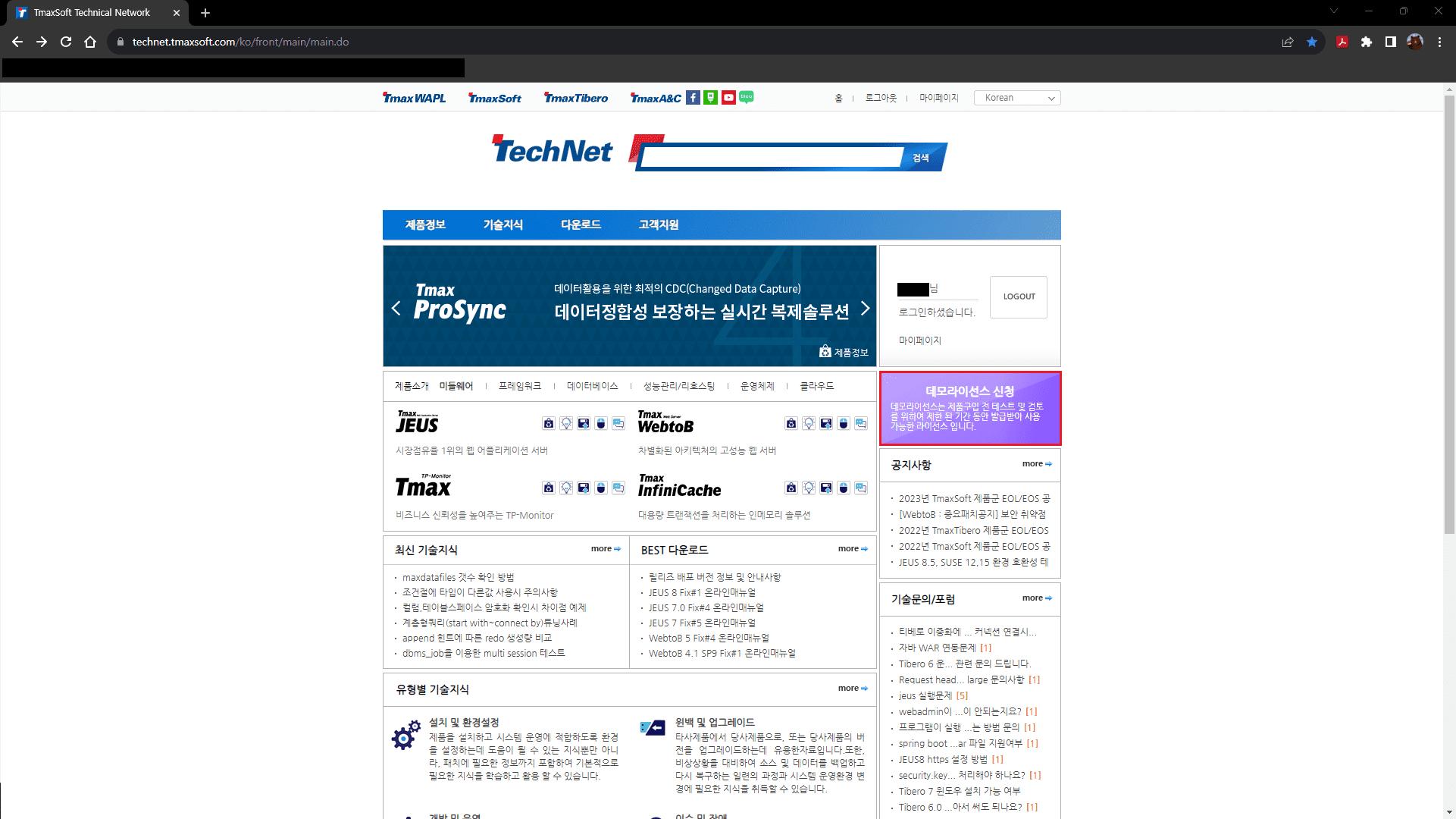Click Tmax TP-Monitor chat forum icon

tap(618, 488)
